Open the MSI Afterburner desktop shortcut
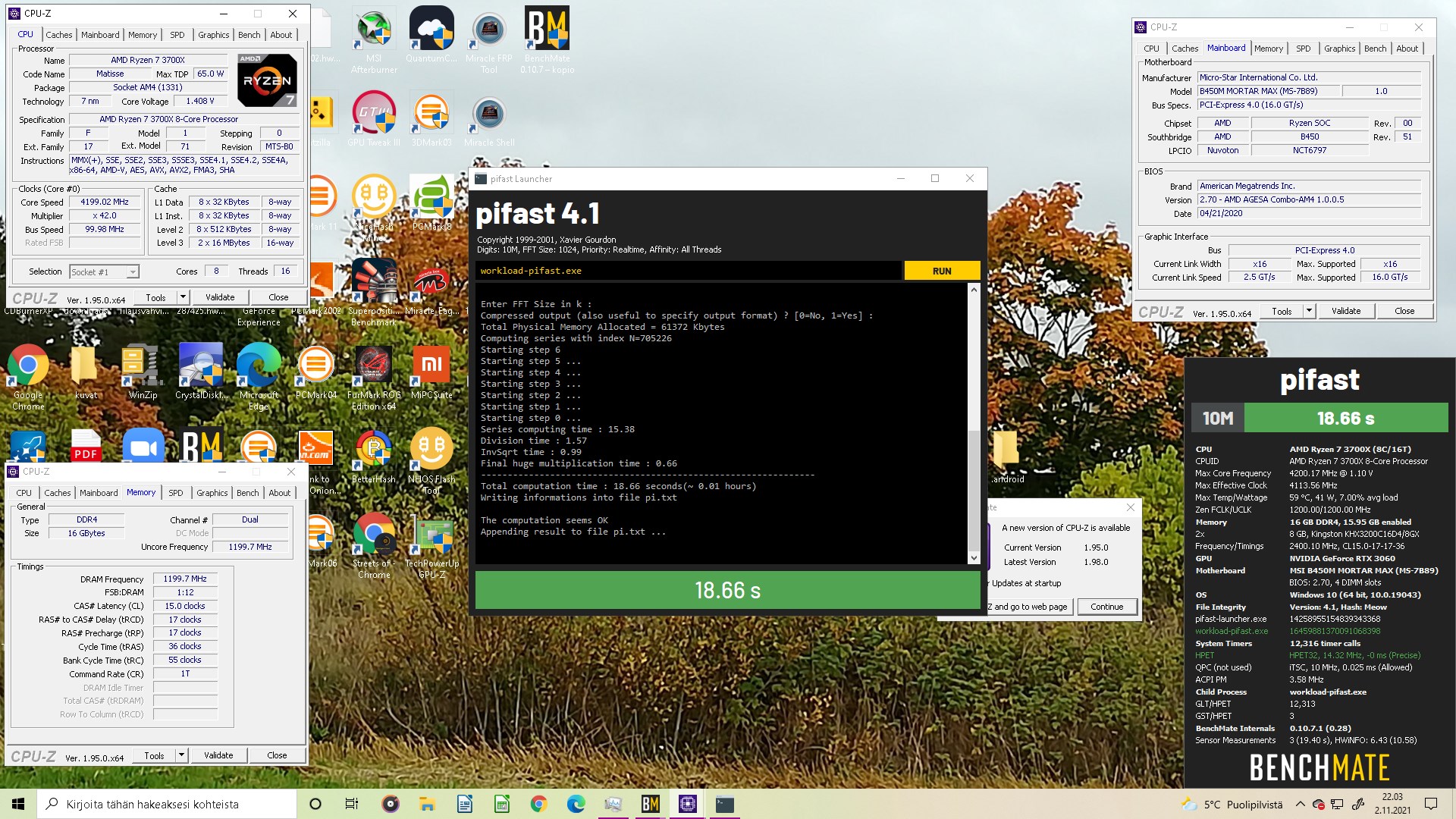 coord(374,40)
